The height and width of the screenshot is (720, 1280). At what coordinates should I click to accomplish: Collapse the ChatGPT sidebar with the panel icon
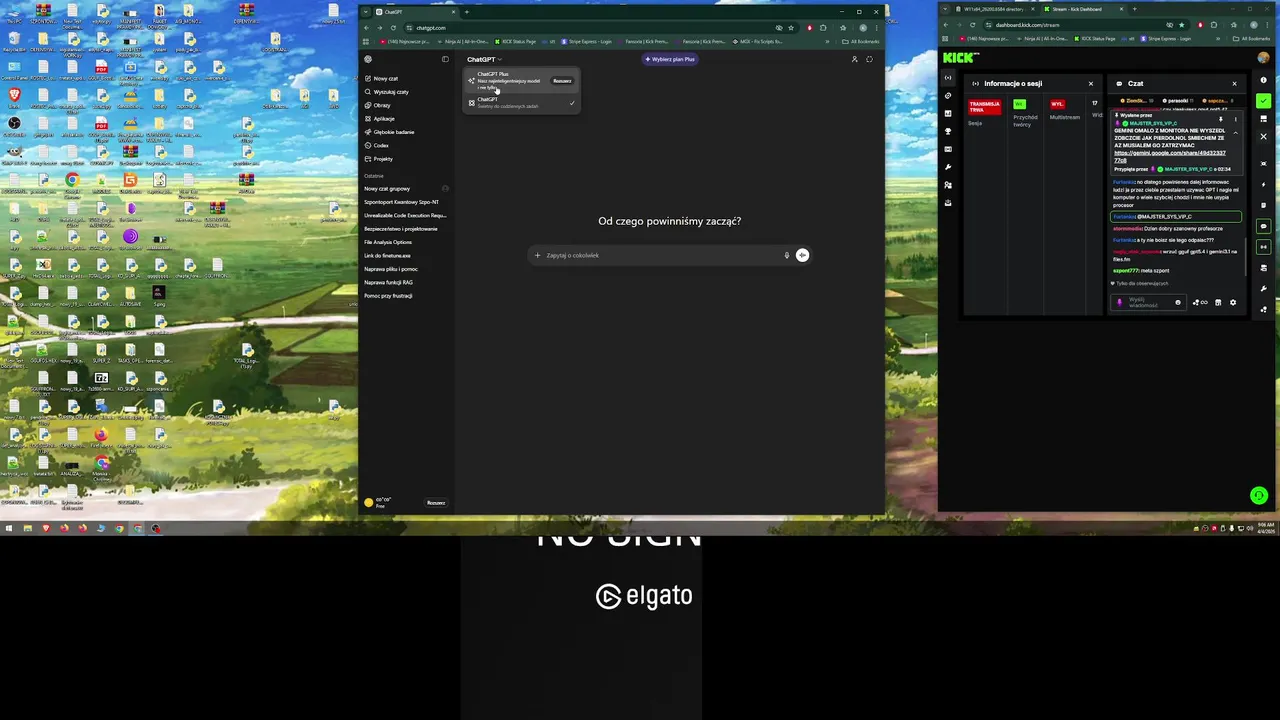point(445,59)
